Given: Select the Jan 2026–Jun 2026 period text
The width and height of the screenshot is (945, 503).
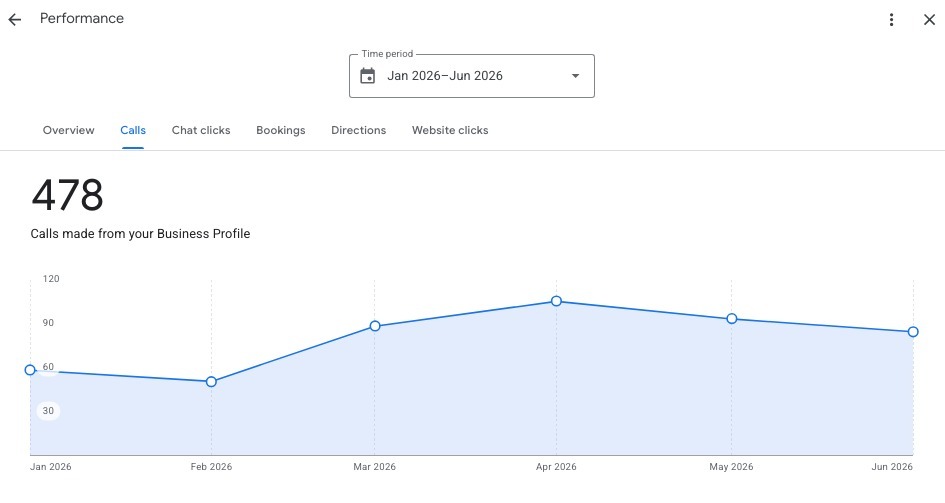Looking at the screenshot, I should (445, 76).
